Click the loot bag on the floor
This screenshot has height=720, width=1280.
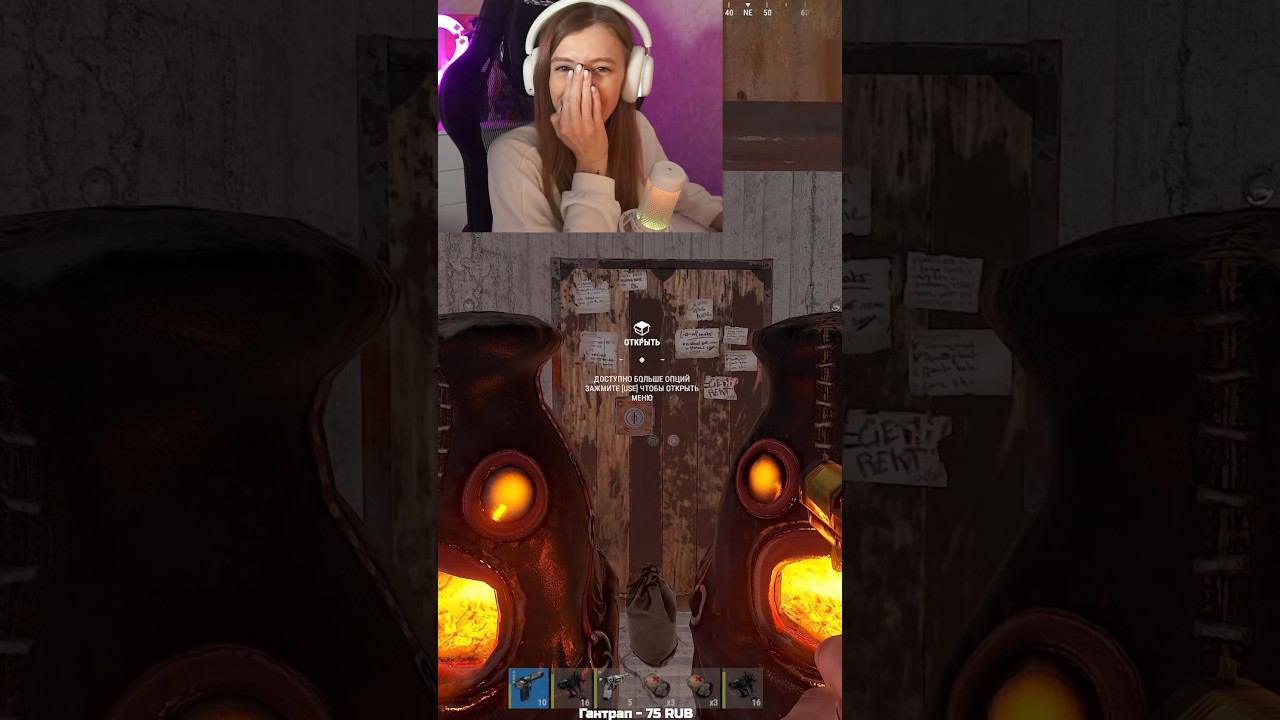click(651, 615)
